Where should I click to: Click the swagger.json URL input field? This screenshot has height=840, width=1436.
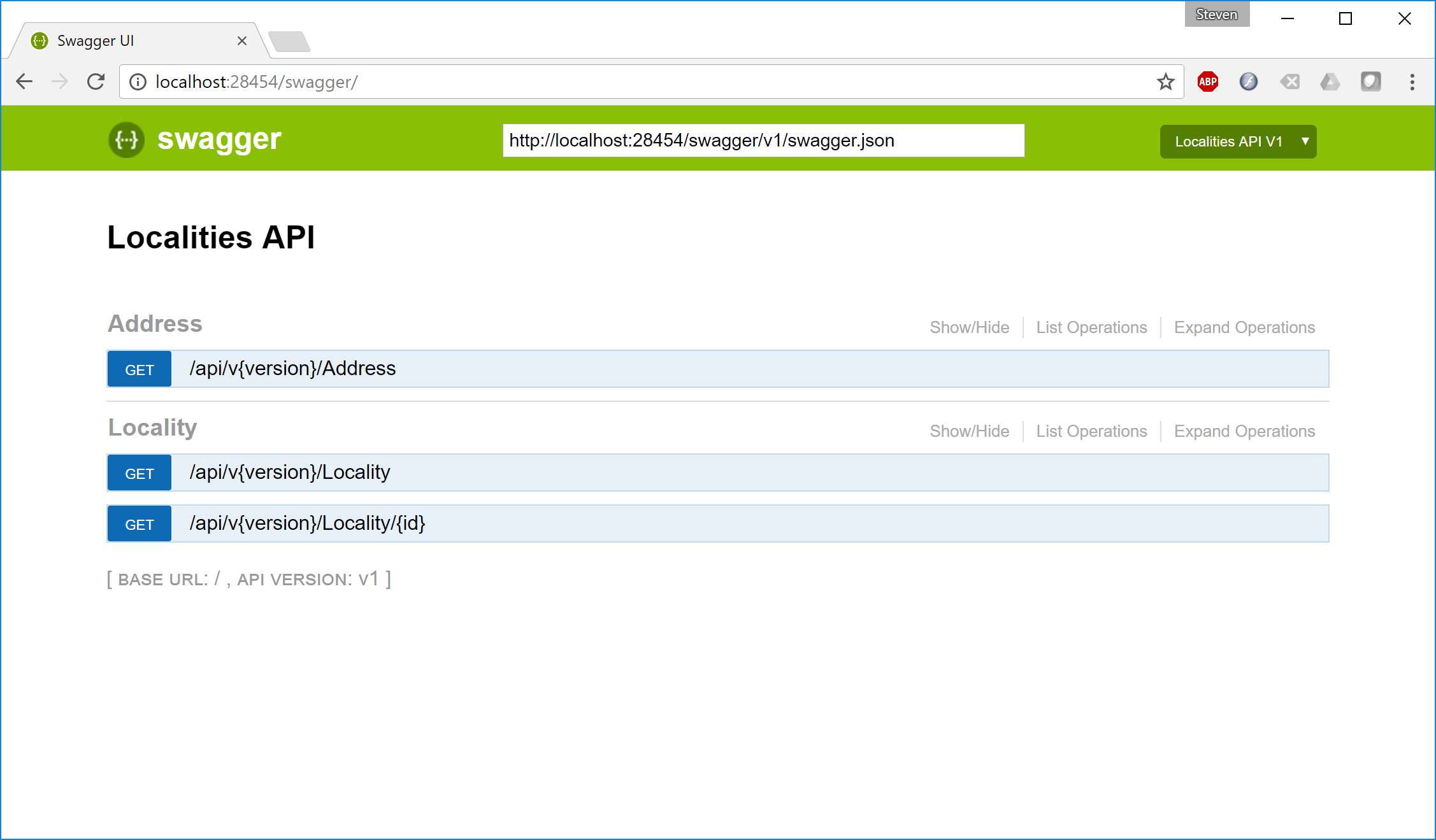pos(763,141)
